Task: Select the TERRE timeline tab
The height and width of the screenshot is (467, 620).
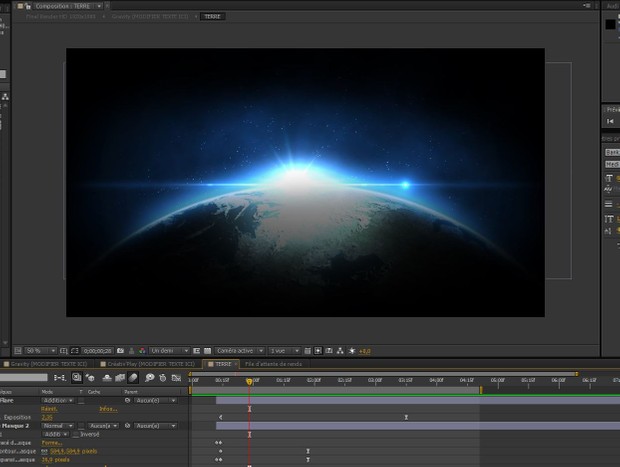Action: click(x=220, y=364)
